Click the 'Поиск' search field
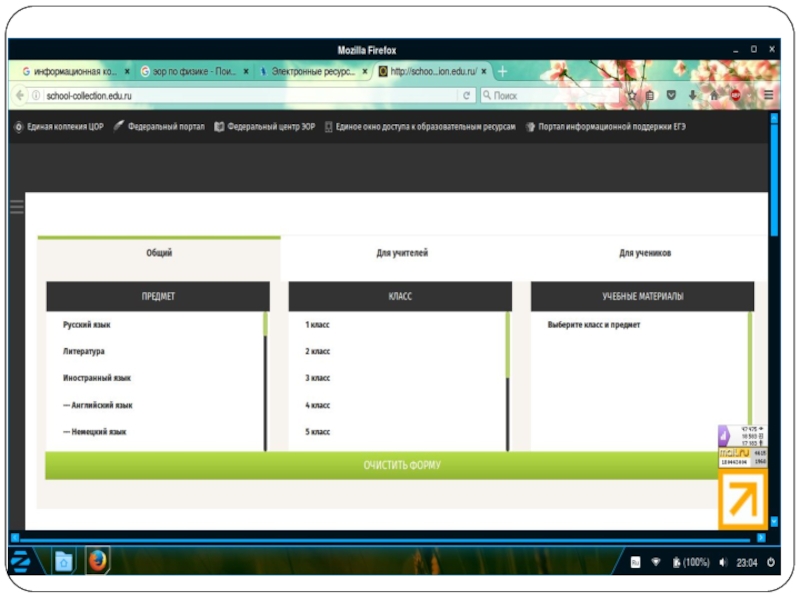The image size is (800, 600). tap(550, 95)
